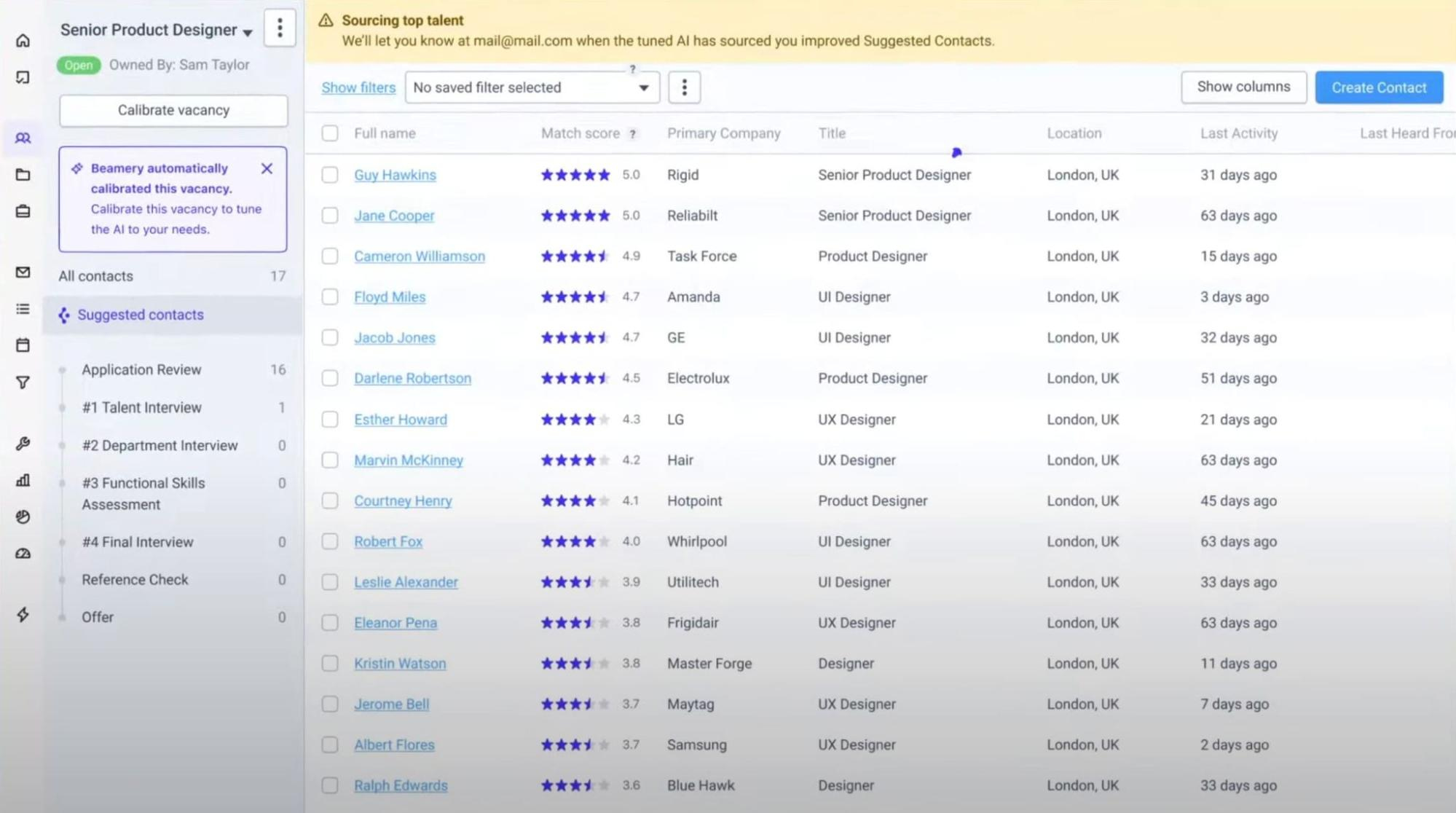Click the Match score help question mark
Screen dimensions: 1456x813
coord(631,133)
